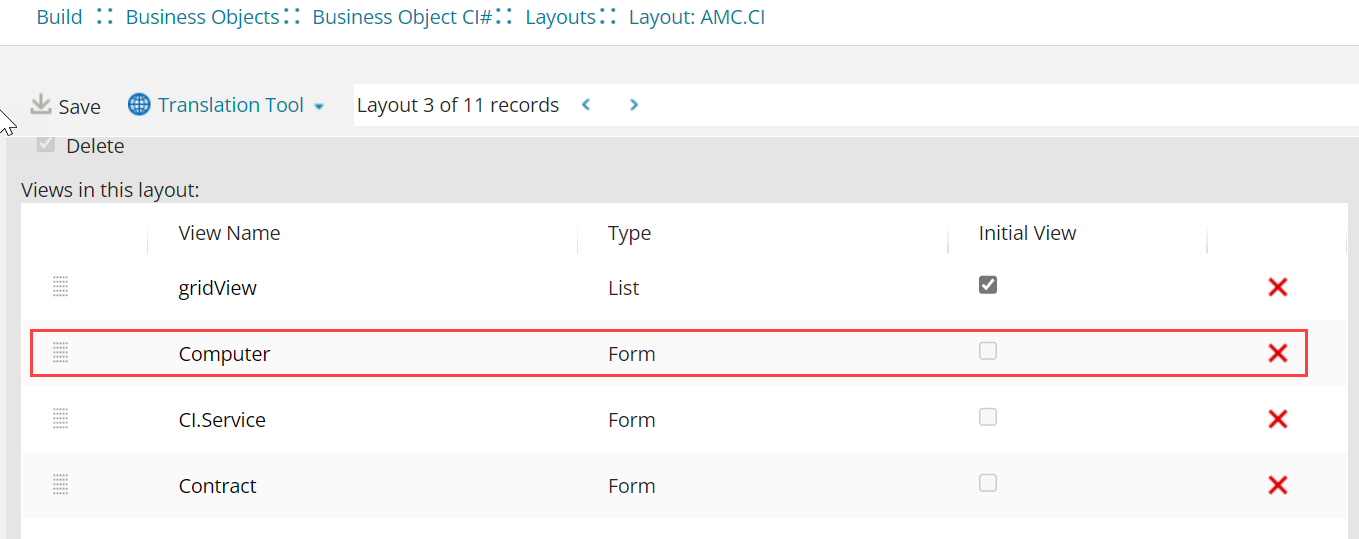Open Business Objects breadcrumb

[202, 18]
